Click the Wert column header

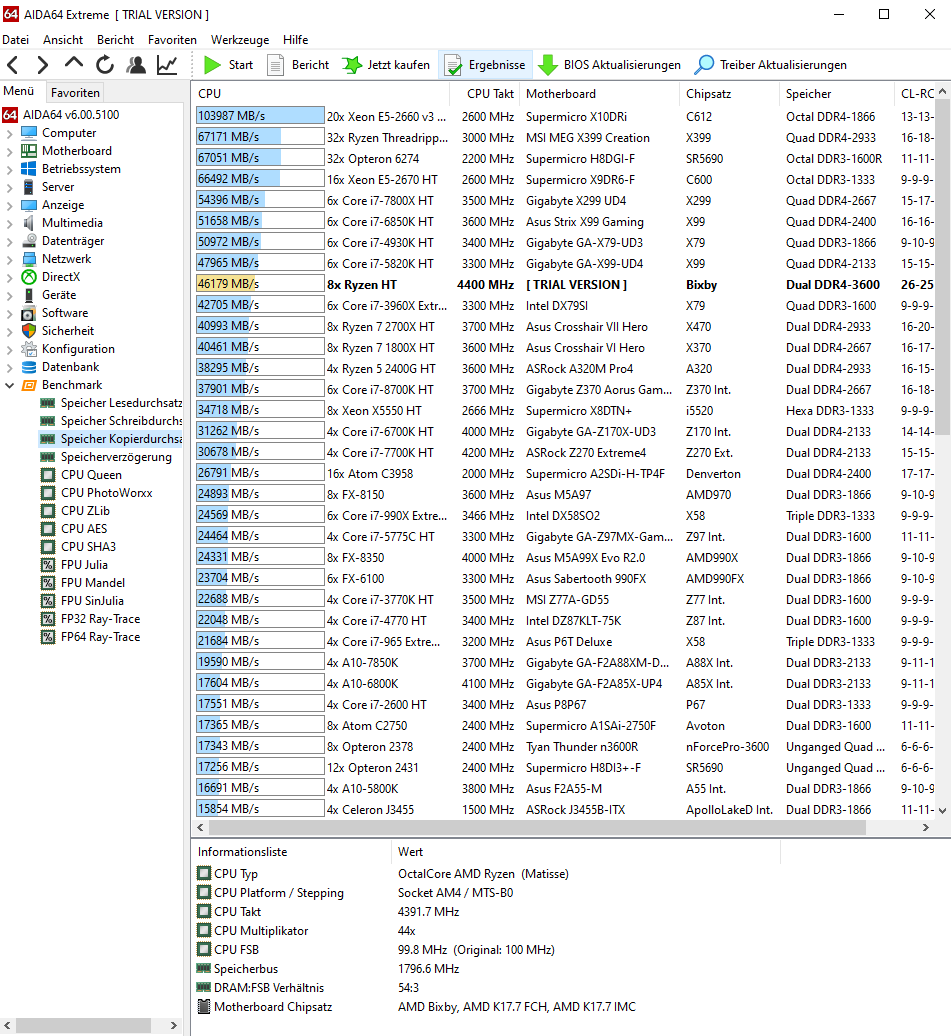586,852
